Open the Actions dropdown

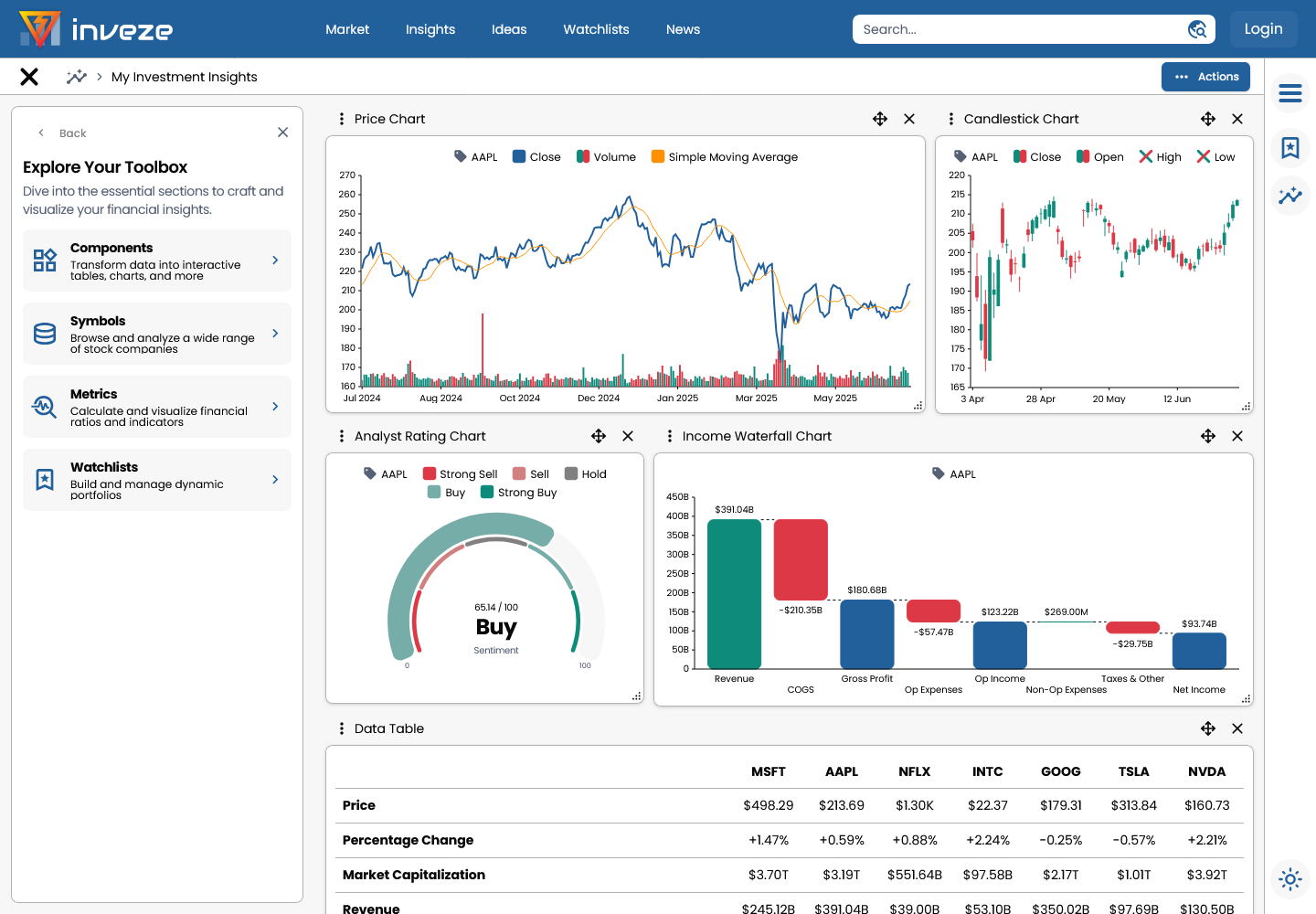pyautogui.click(x=1205, y=77)
